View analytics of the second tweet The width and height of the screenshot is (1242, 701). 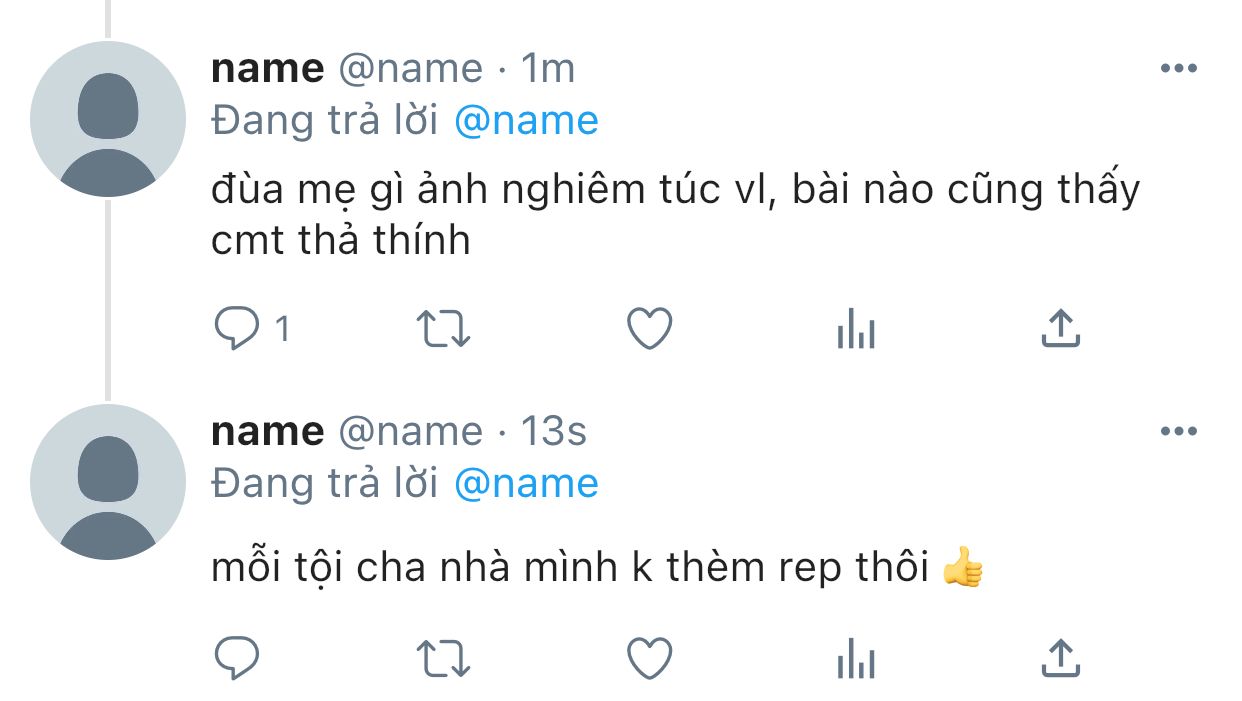pyautogui.click(x=855, y=659)
